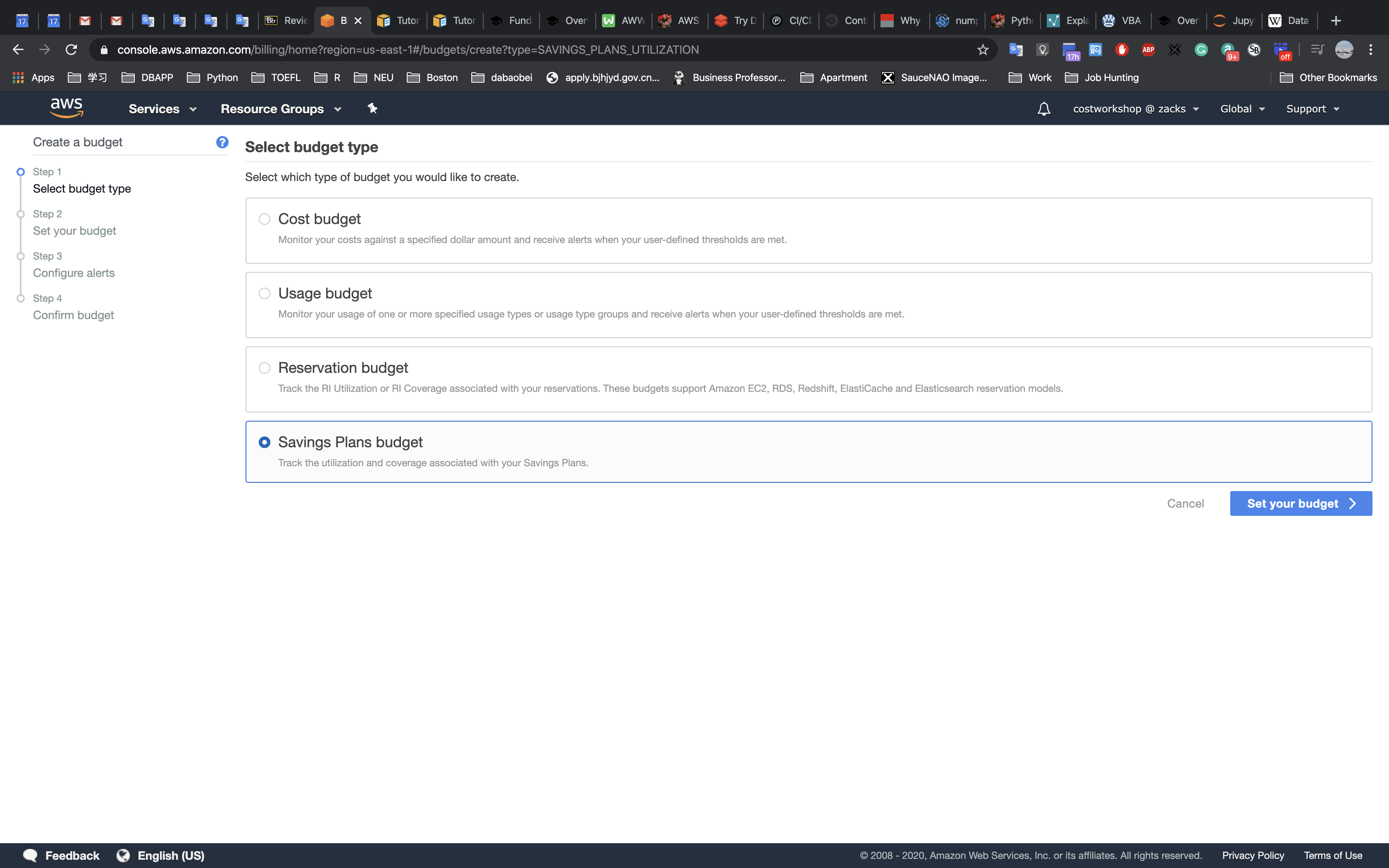The image size is (1389, 868).
Task: Click the Grammarly extension icon
Action: (1201, 50)
